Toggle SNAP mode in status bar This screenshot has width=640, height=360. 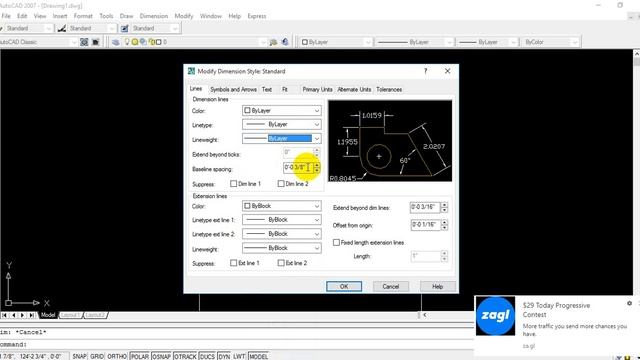point(79,356)
